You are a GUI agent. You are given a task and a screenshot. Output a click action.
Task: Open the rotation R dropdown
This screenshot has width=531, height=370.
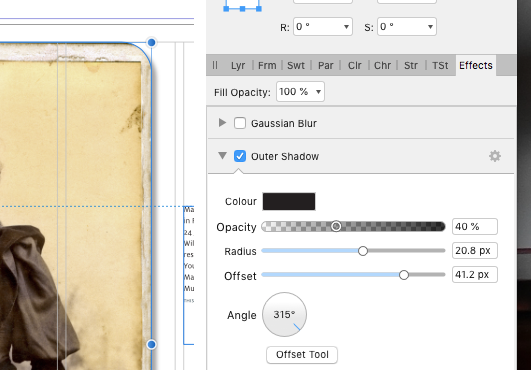pos(323,26)
